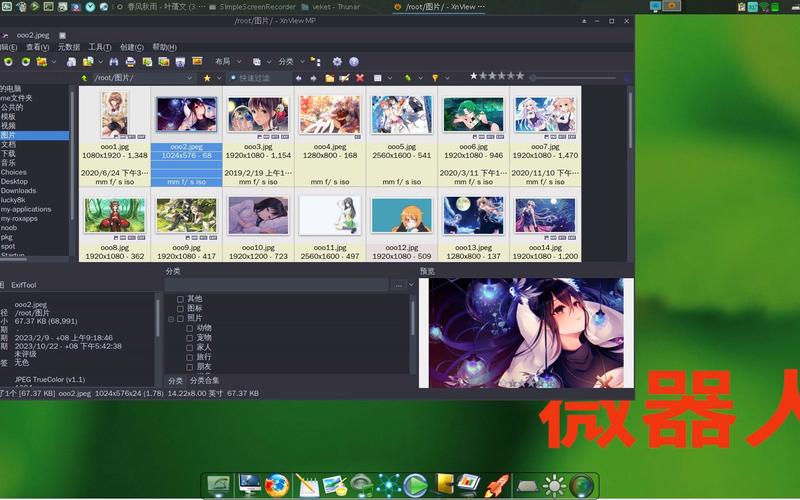Switch to the 分类合集 tab
Screen dimensions: 800x500
pos(204,381)
